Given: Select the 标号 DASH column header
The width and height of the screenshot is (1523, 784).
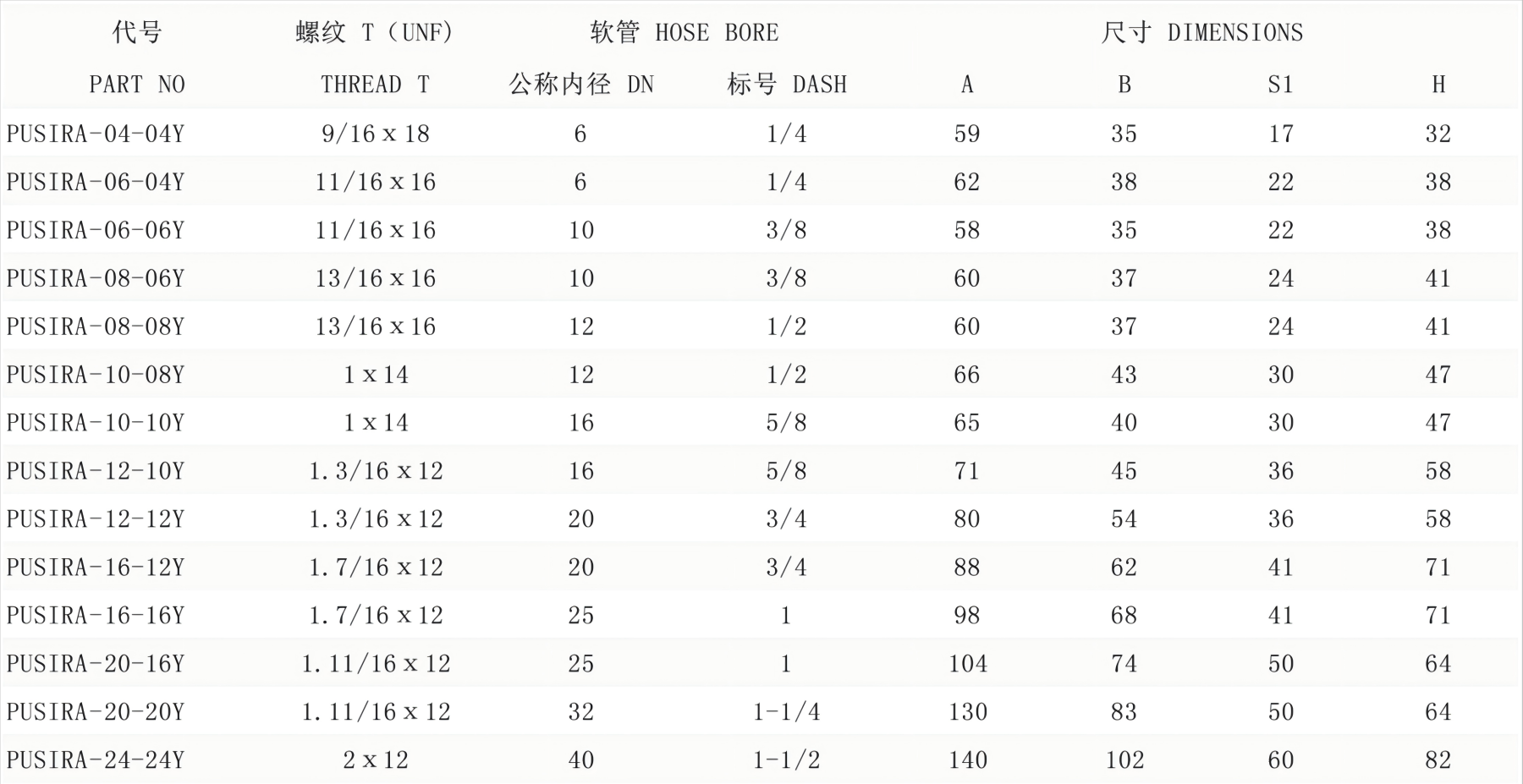Looking at the screenshot, I should [786, 85].
